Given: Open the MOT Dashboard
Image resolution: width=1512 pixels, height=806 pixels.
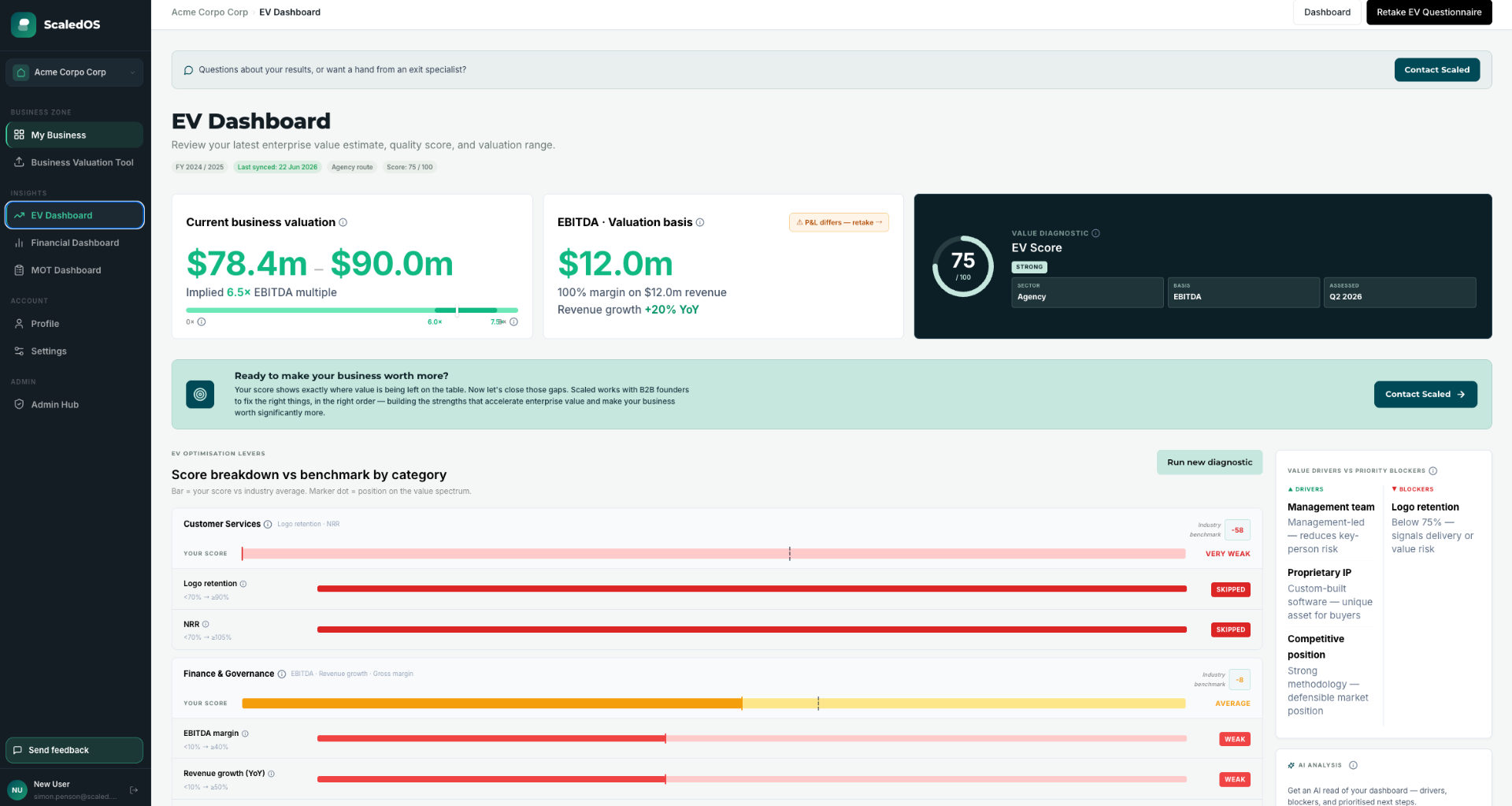Looking at the screenshot, I should (x=75, y=270).
